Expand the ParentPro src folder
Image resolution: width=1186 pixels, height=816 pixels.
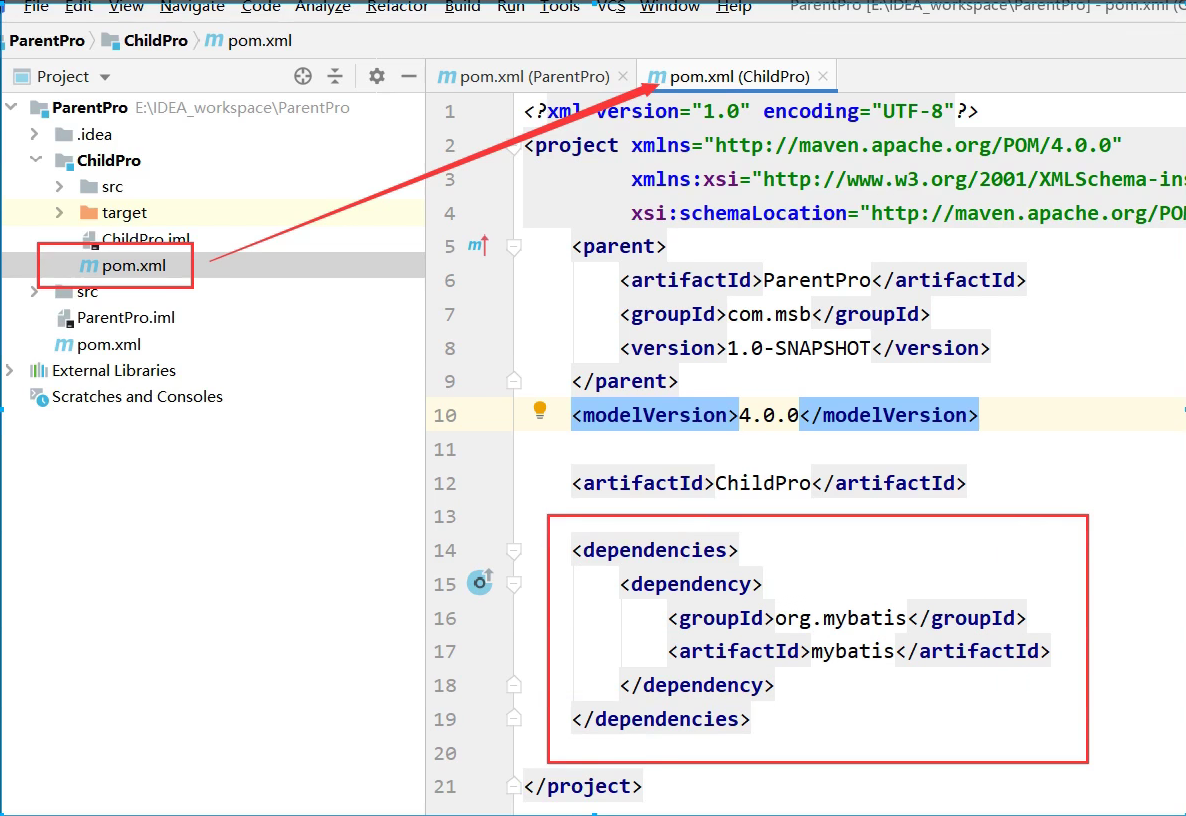click(35, 291)
